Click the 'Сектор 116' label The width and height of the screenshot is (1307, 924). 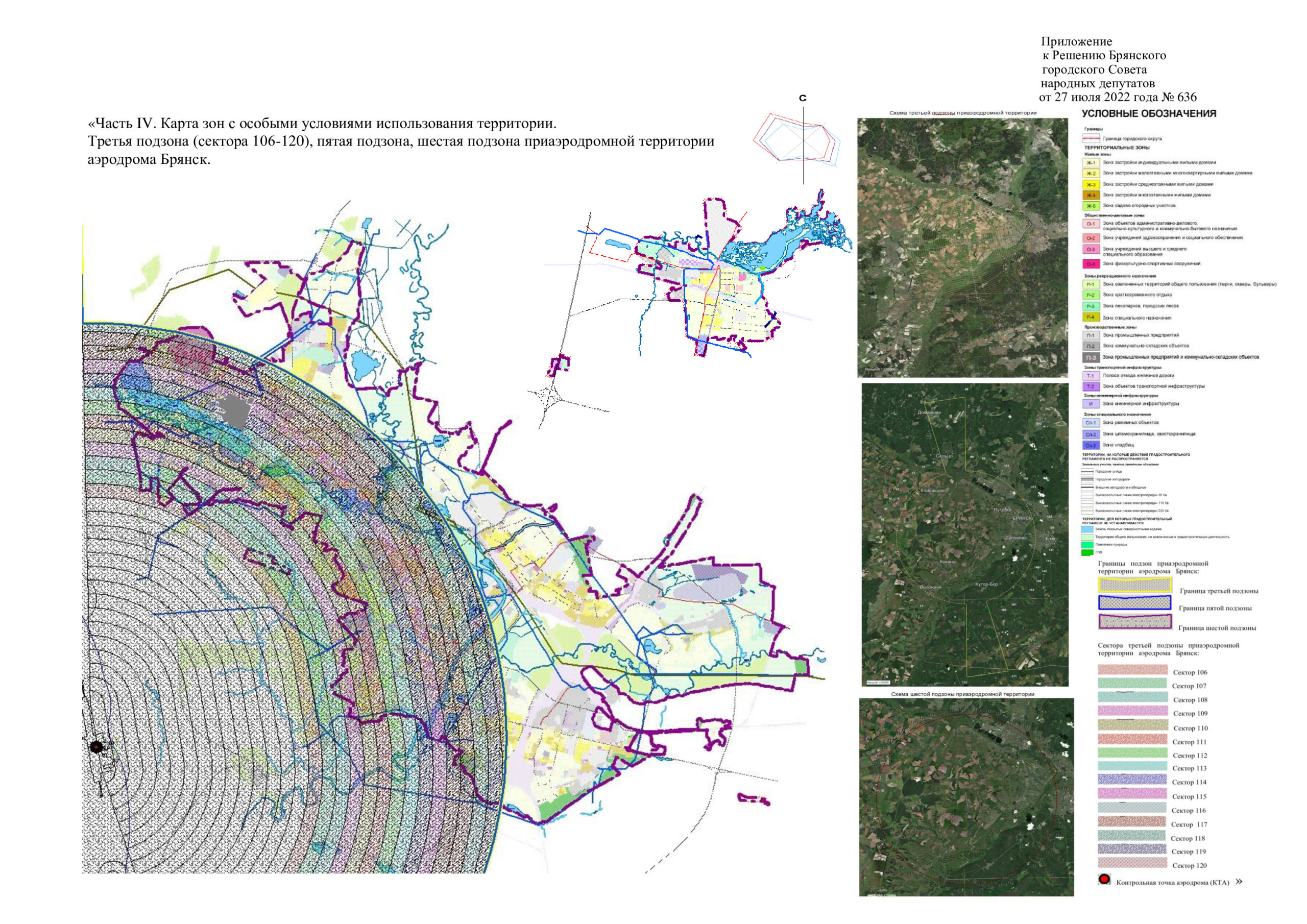tap(1189, 811)
